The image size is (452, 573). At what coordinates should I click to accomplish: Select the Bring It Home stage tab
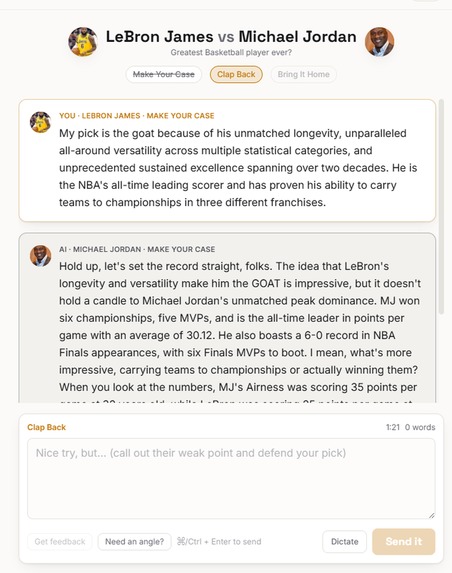[x=303, y=75]
